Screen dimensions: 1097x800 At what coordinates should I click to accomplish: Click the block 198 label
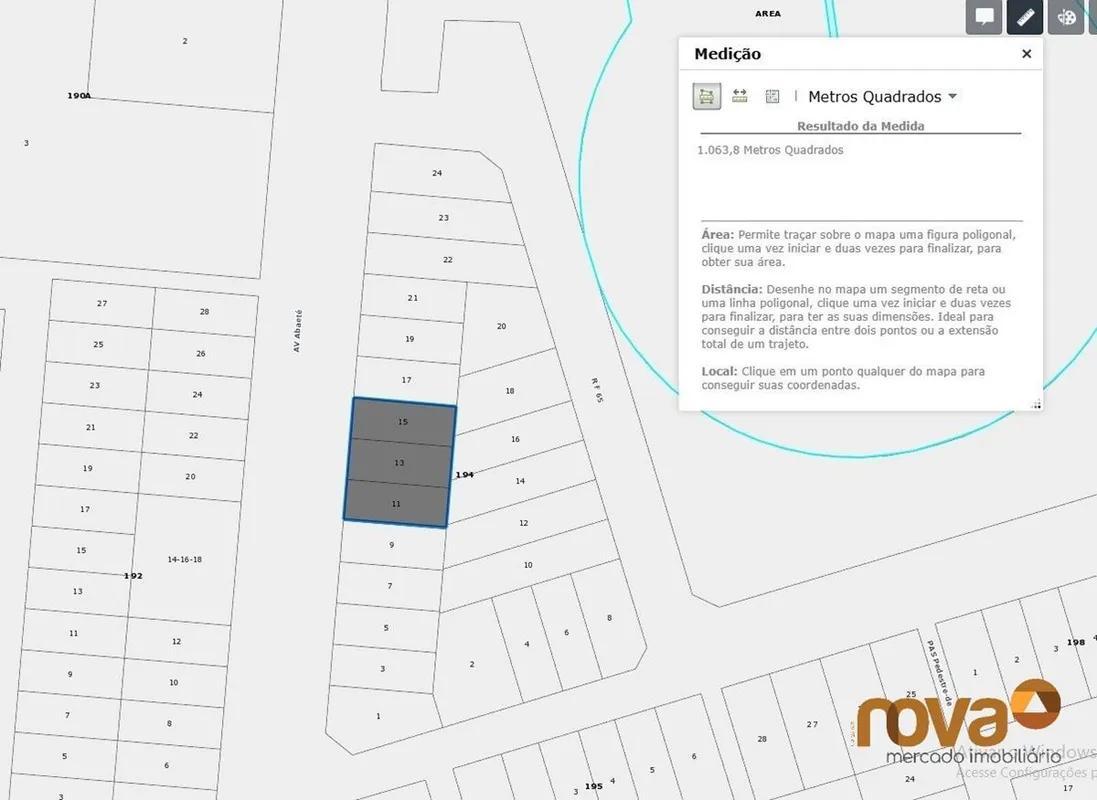coord(1076,642)
